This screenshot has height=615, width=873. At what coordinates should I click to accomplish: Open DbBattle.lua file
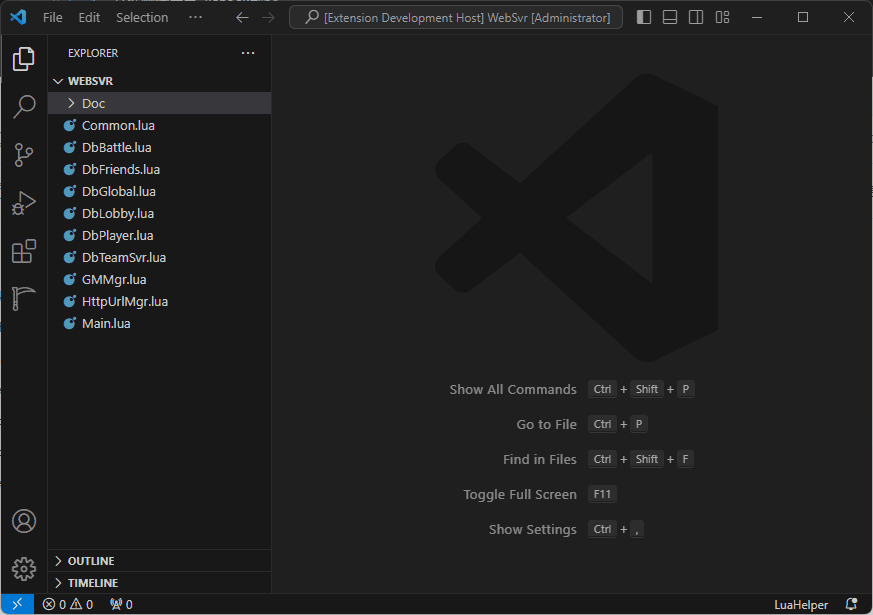tap(160, 147)
